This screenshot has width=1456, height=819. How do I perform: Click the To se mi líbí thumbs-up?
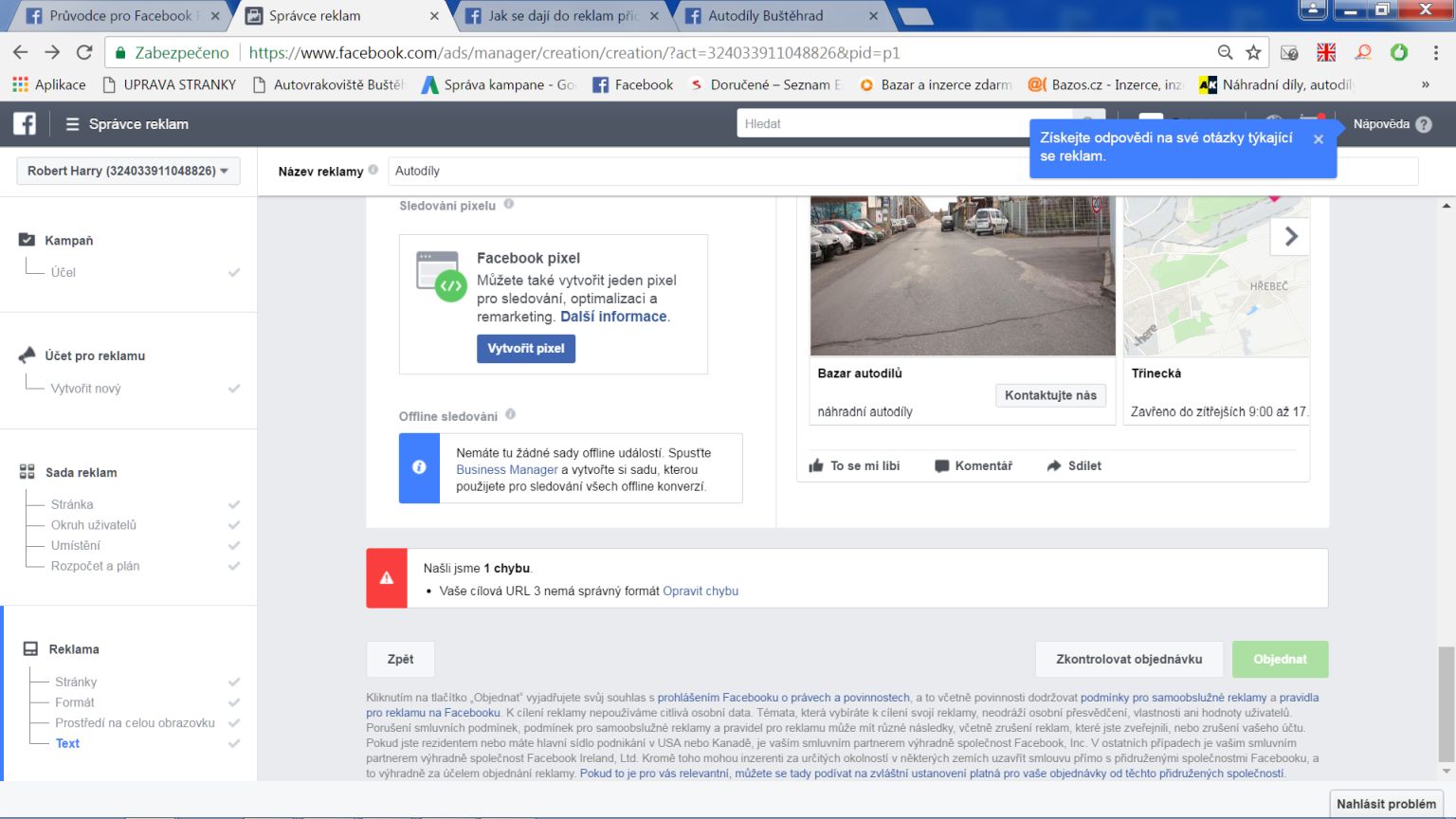click(816, 465)
